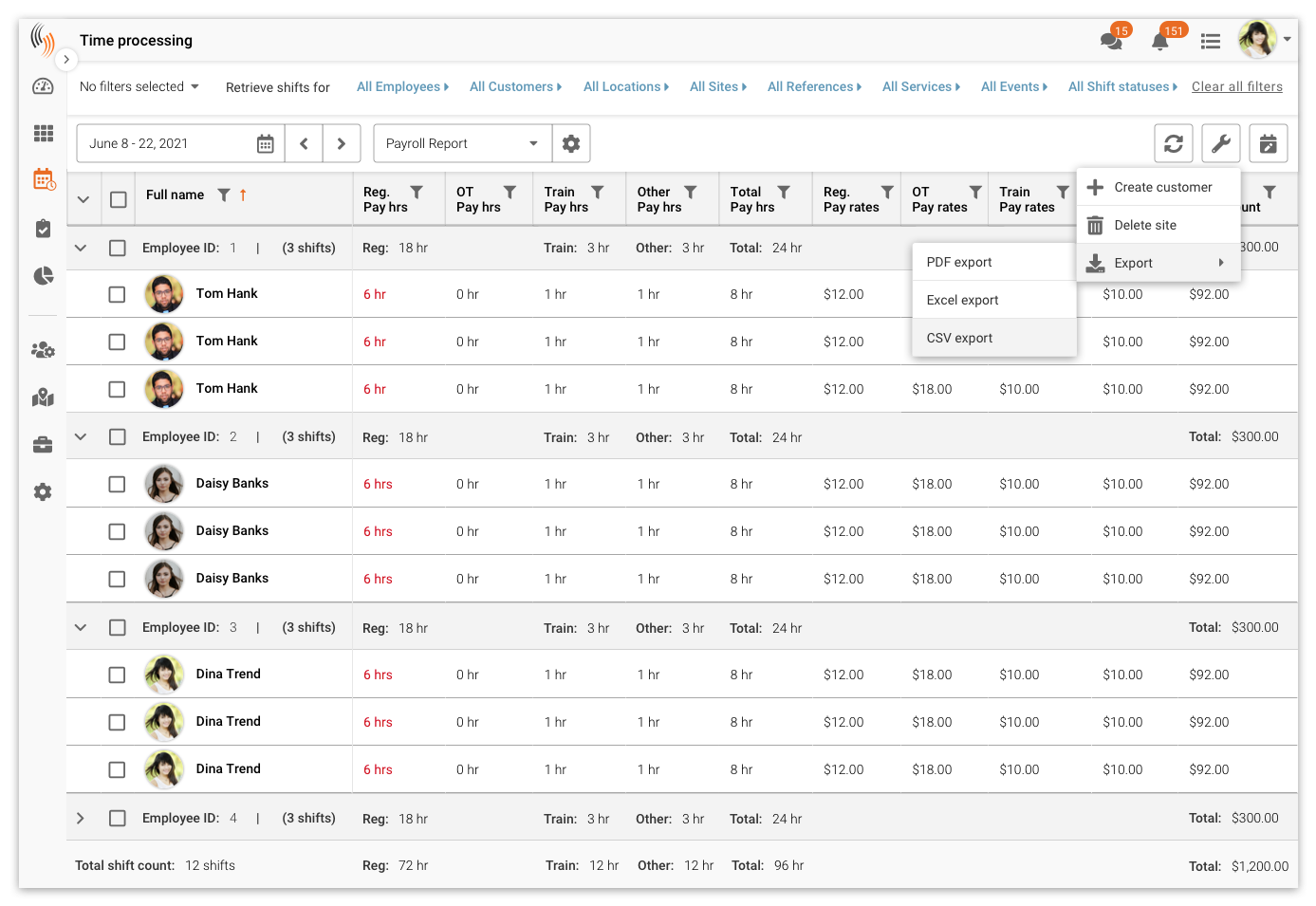Viewport: 1316px width, 906px height.
Task: Open the tasks clipboard icon in sidebar
Action: pos(43,228)
